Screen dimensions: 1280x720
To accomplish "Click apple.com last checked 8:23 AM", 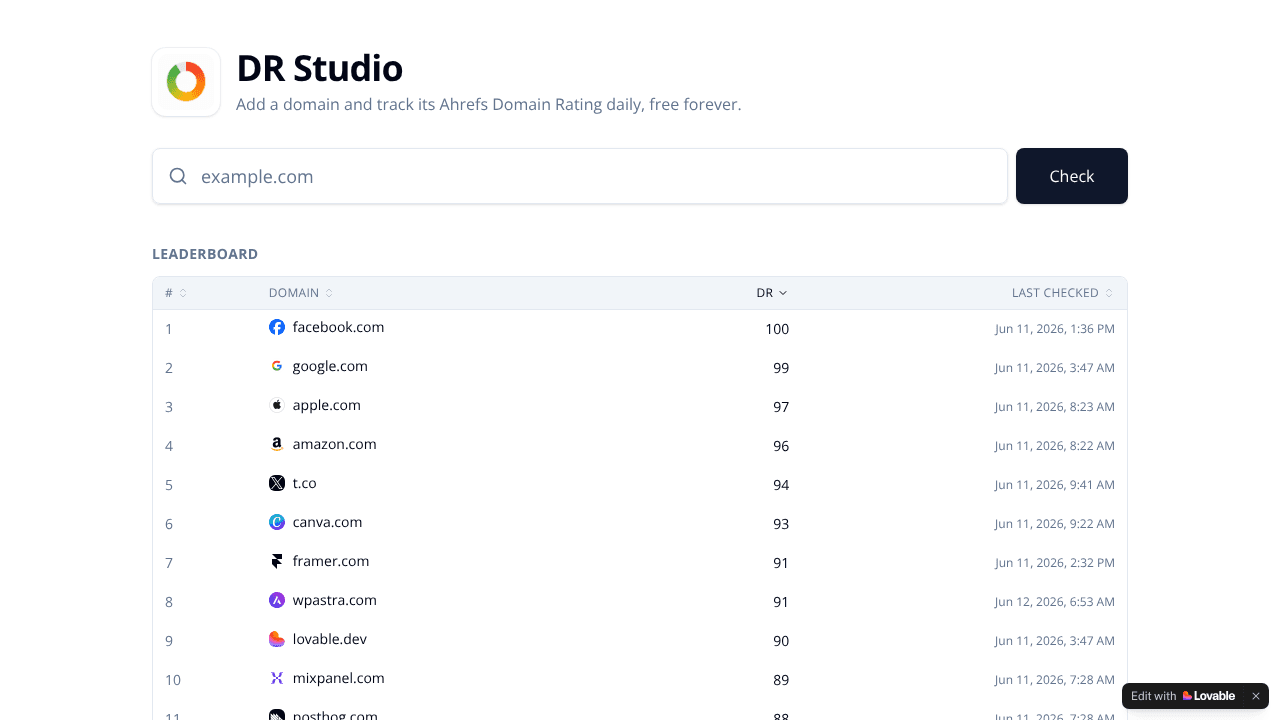I will [x=1055, y=406].
